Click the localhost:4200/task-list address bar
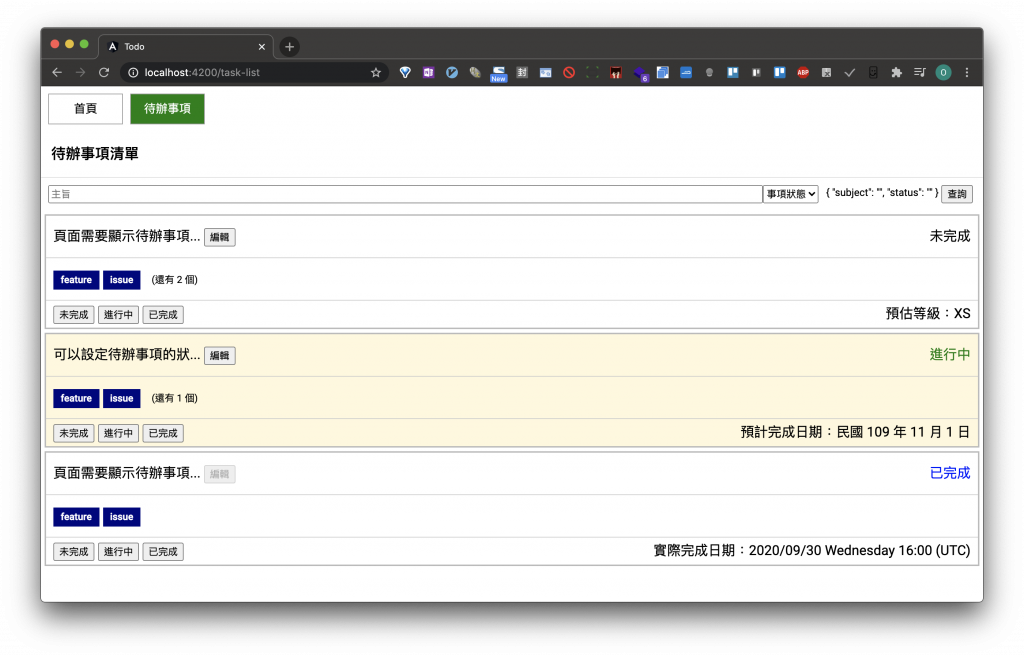This screenshot has width=1024, height=656. 253,73
